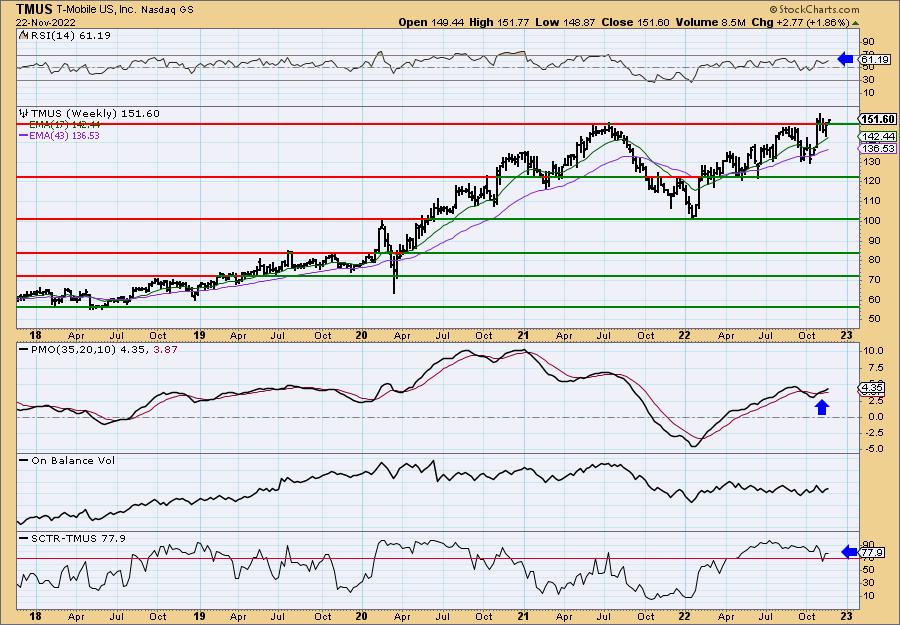The width and height of the screenshot is (900, 625).
Task: Click the On Balance Vol legend label
Action: 73,460
